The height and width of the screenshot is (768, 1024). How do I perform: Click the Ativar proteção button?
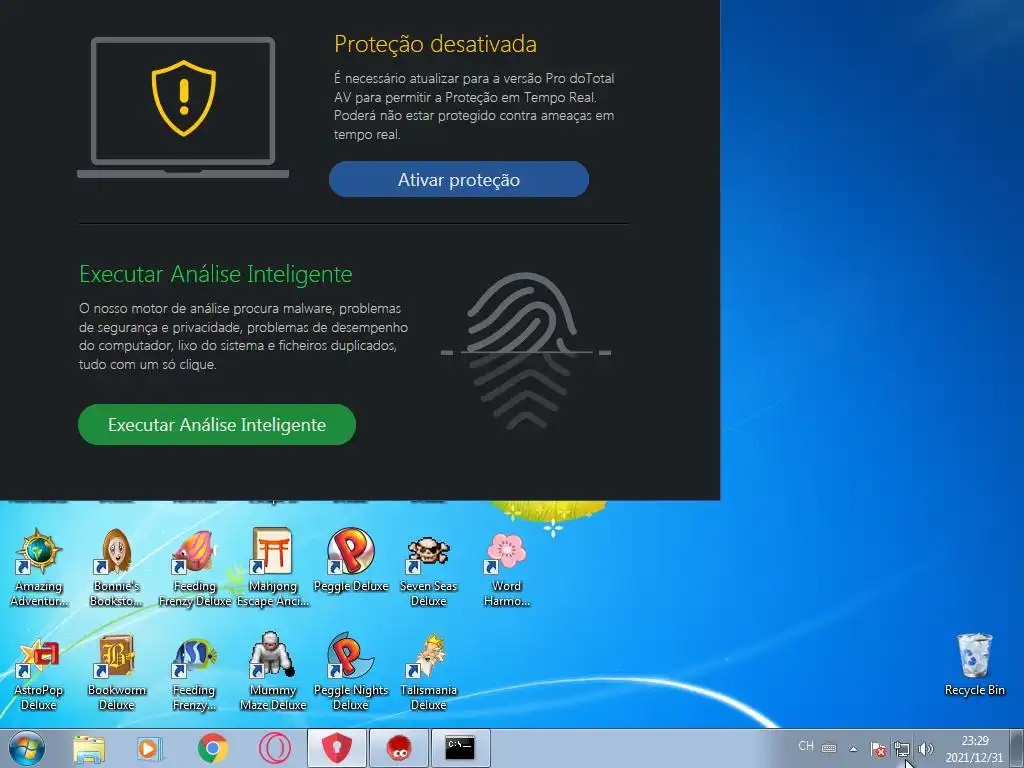click(x=458, y=180)
